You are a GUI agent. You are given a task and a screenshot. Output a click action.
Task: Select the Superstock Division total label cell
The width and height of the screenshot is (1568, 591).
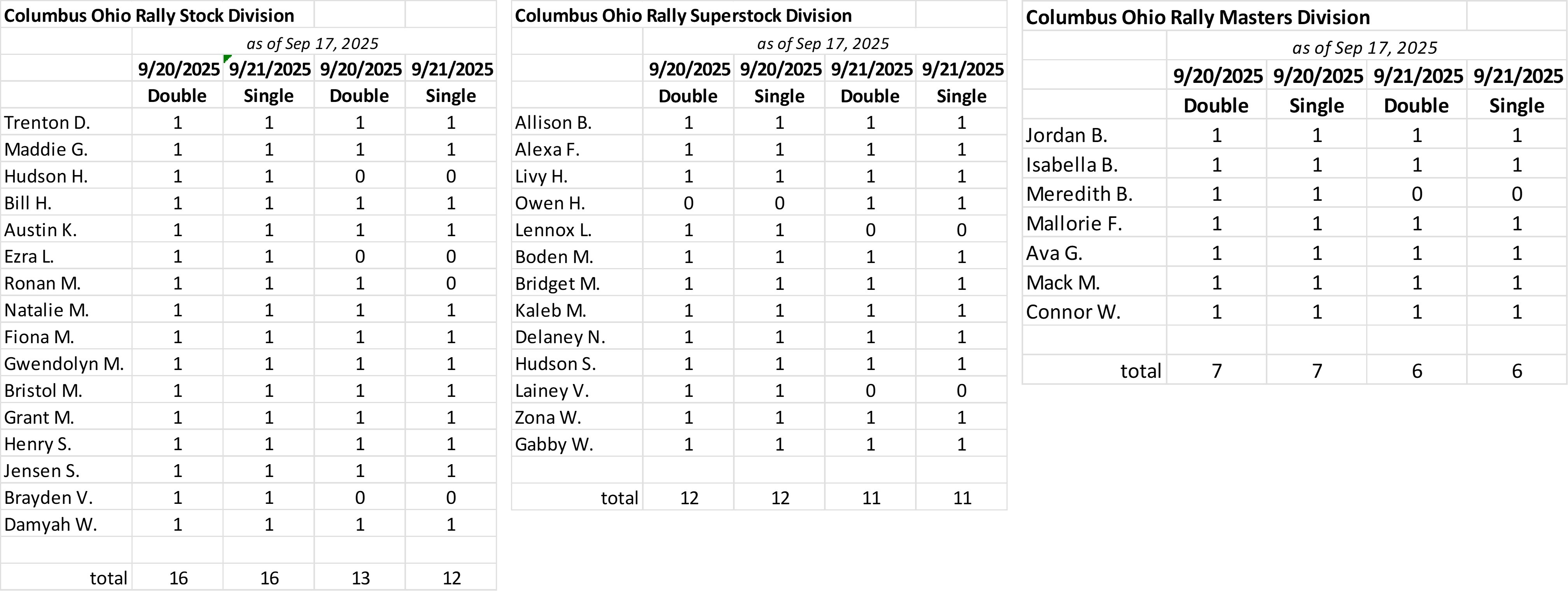[619, 498]
